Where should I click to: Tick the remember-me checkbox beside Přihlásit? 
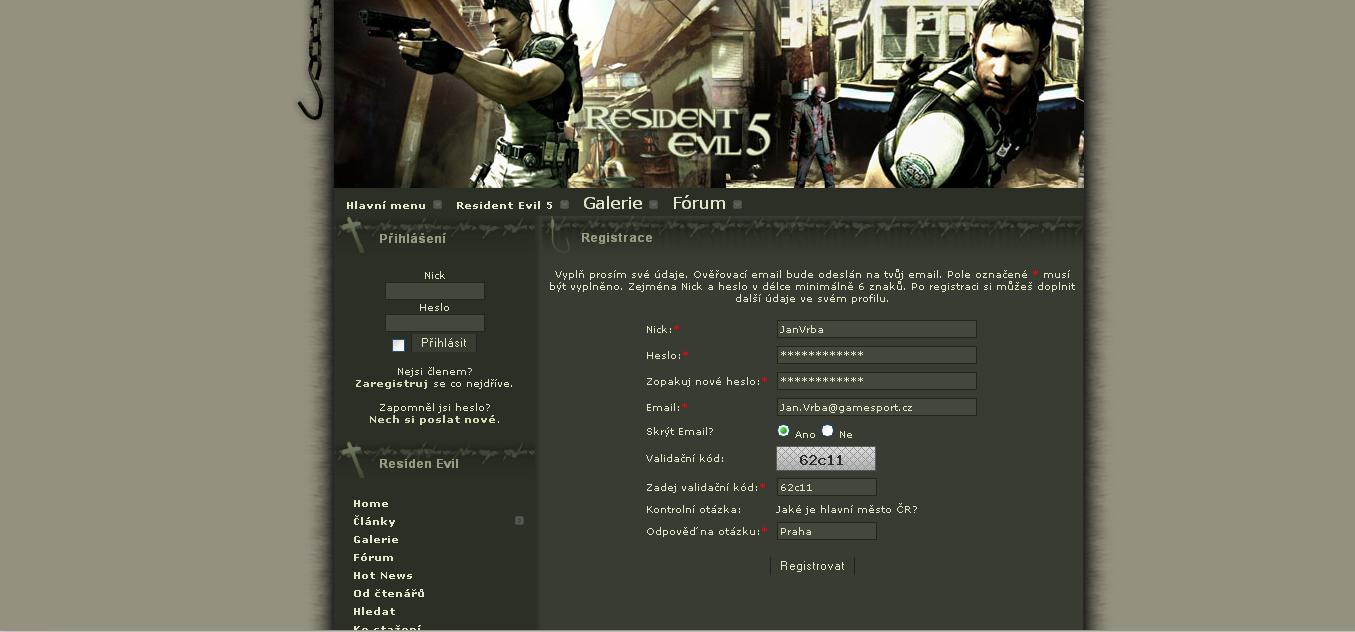coord(398,345)
